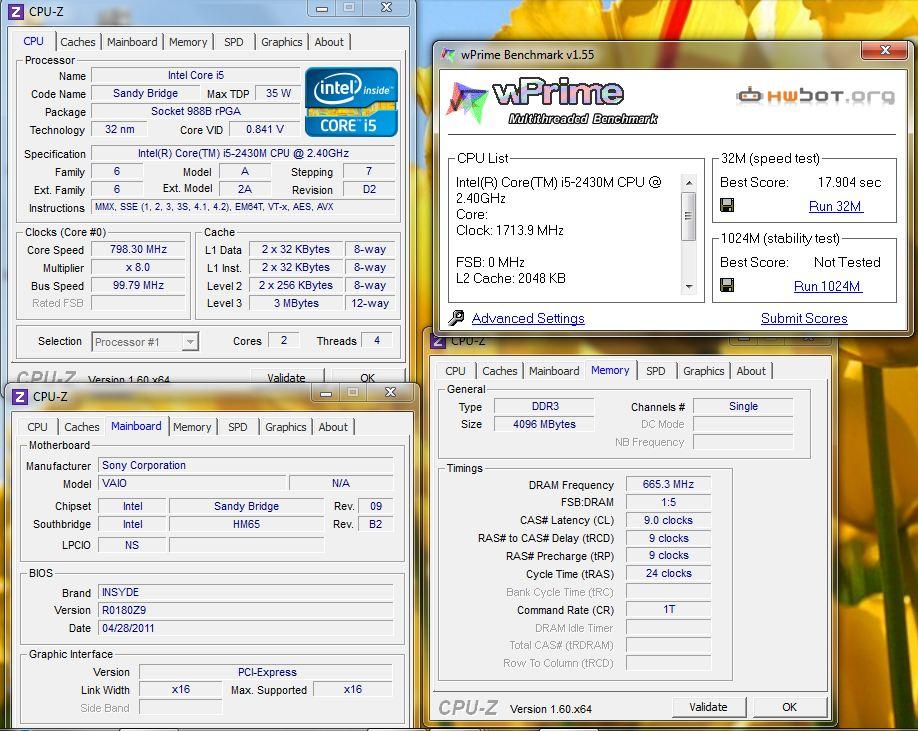Click the Code Name Sandy Bridge field

pyautogui.click(x=145, y=94)
